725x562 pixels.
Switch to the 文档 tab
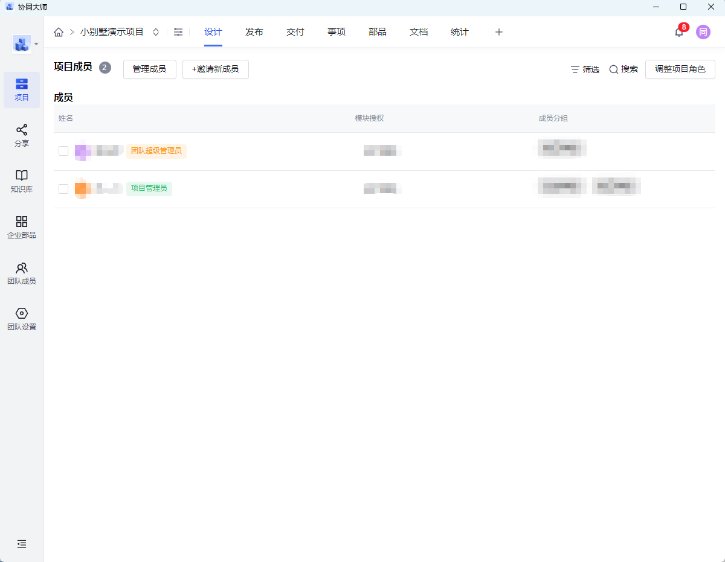[418, 32]
